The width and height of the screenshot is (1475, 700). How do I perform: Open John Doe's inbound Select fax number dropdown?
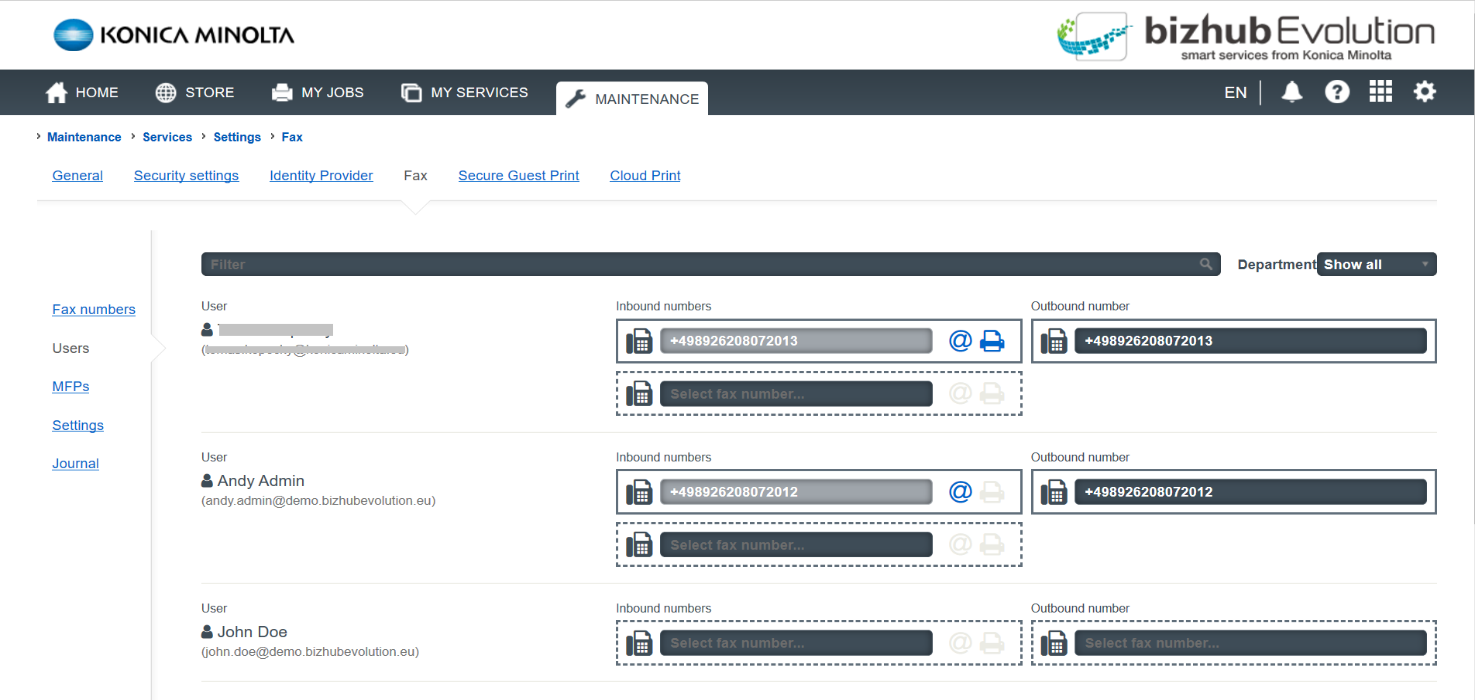tap(796, 643)
